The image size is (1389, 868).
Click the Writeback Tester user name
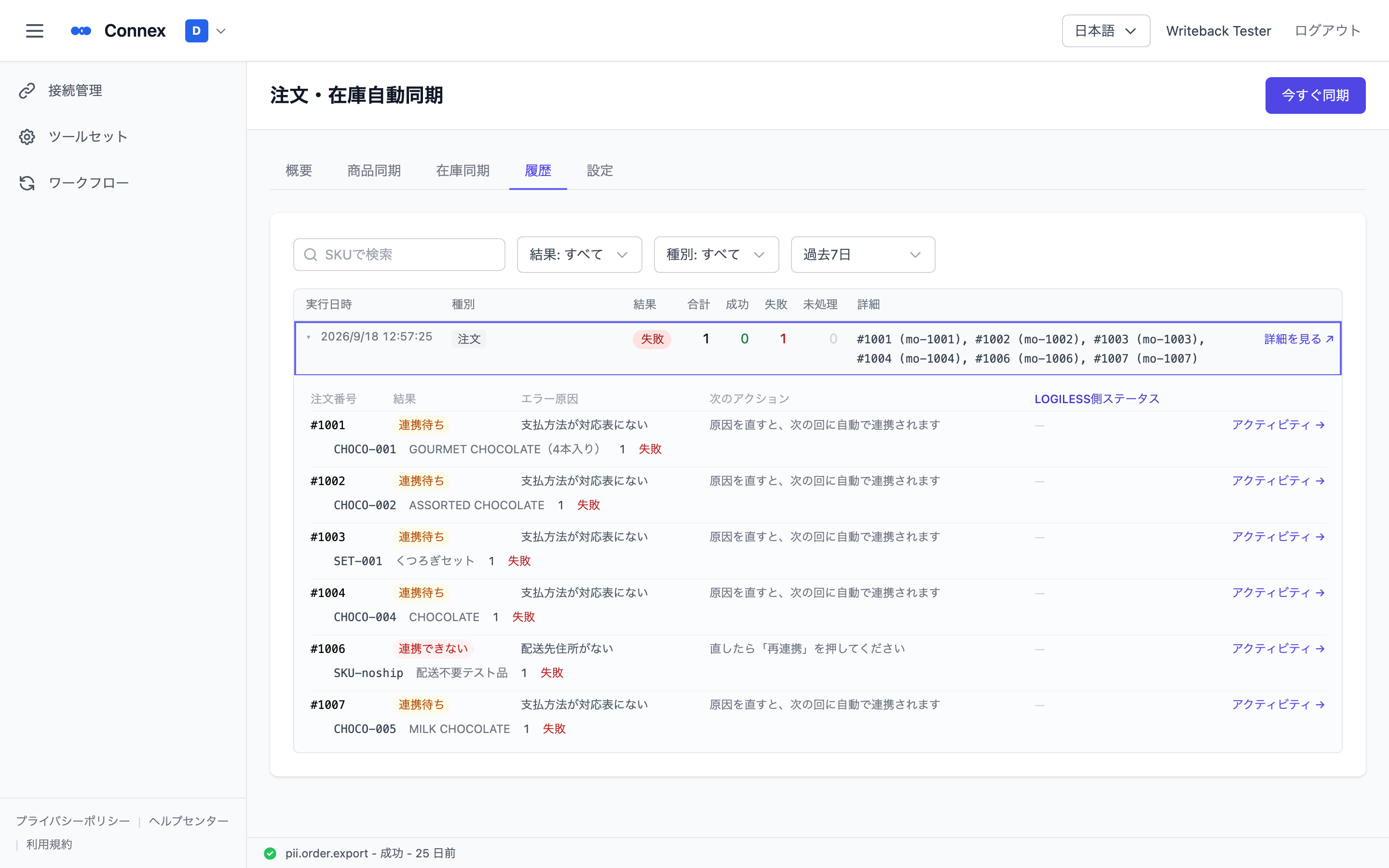[x=1218, y=31]
